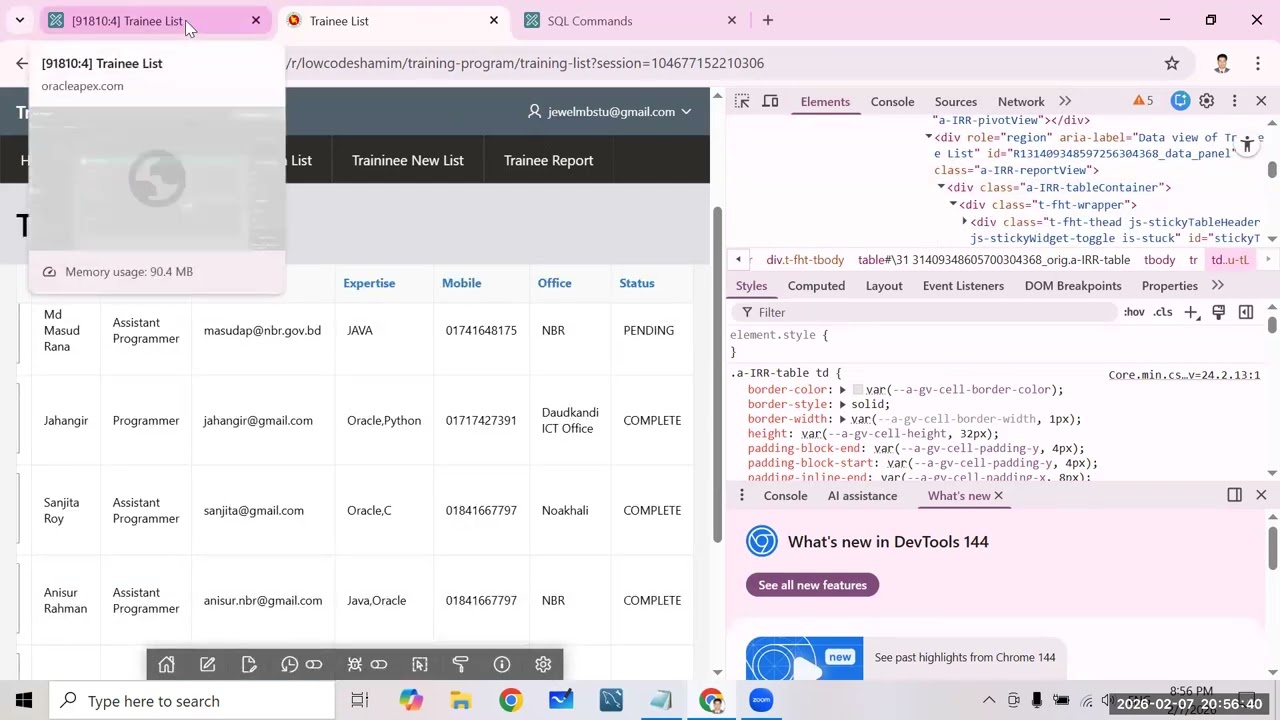Switch to the SQL Commands browser tab
This screenshot has height=720, width=1280.
click(x=632, y=20)
